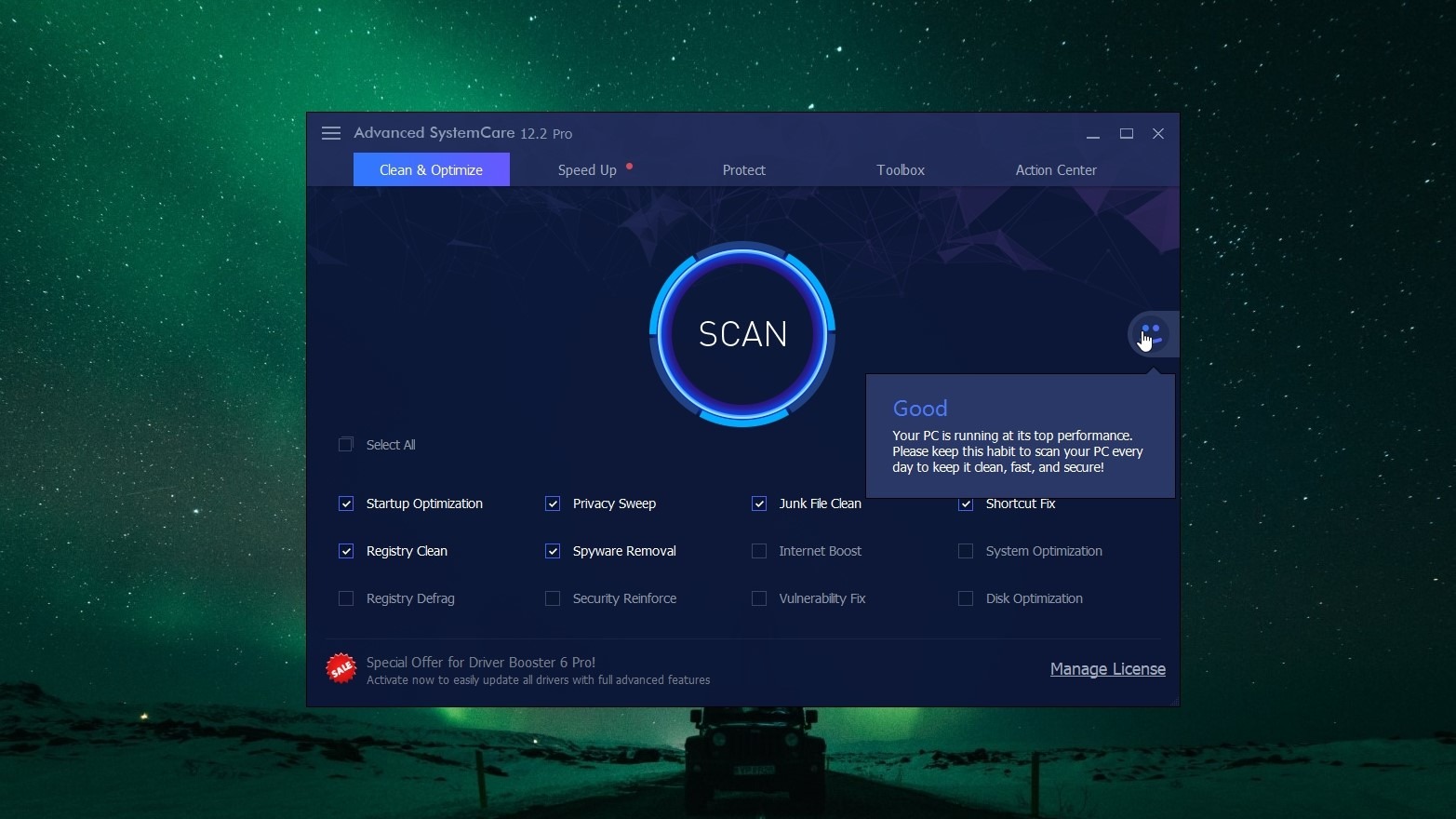Click Special Offer for Driver Booster 6 Pro

click(x=481, y=662)
